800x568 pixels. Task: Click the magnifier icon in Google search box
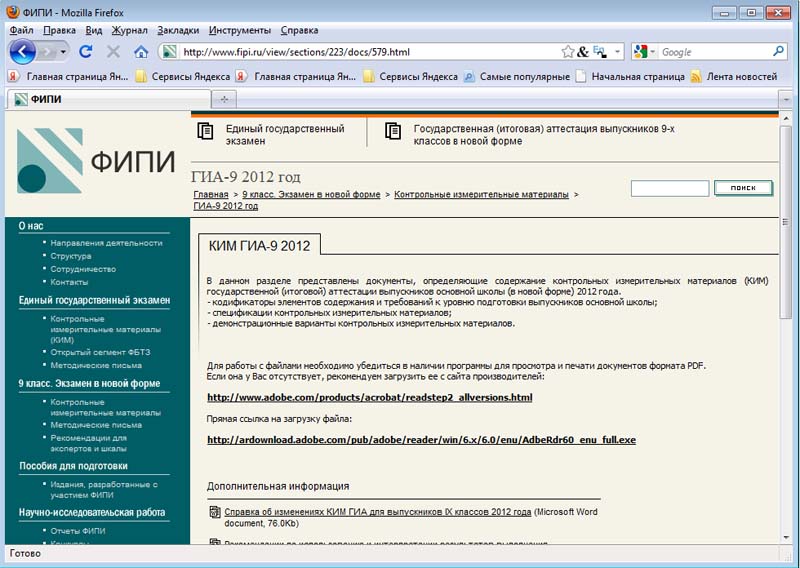778,51
